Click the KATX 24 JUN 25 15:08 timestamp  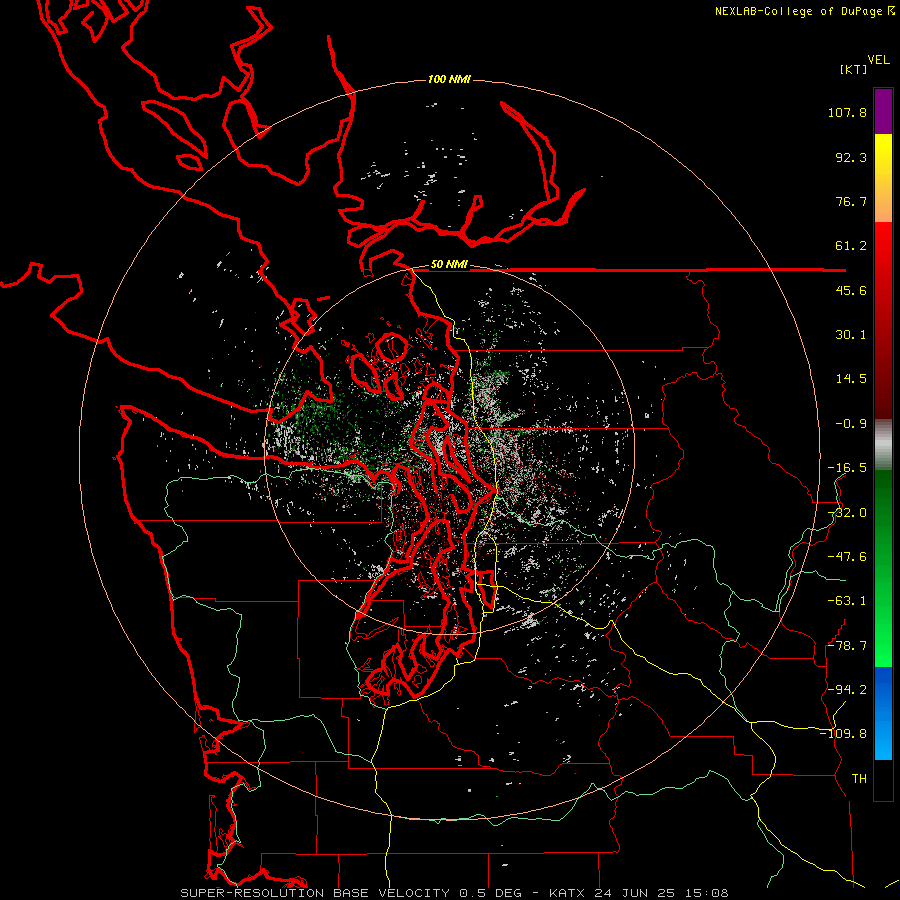click(638, 893)
